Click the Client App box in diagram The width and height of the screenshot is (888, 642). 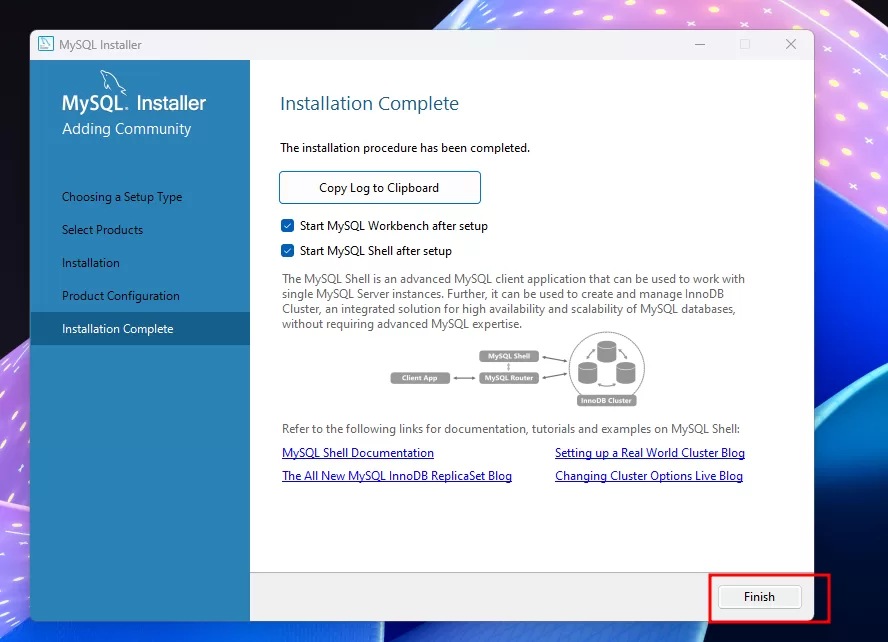421,378
